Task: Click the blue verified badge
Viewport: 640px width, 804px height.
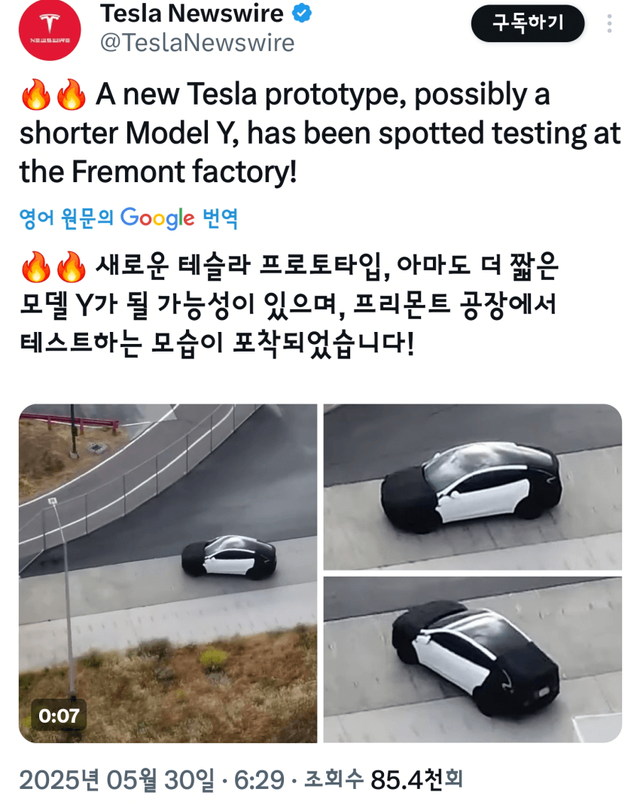Action: [302, 13]
